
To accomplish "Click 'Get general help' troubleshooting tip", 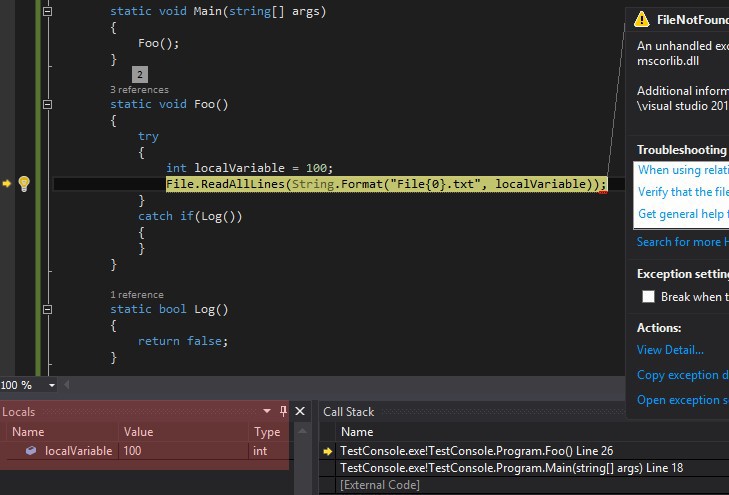I will click(x=683, y=214).
